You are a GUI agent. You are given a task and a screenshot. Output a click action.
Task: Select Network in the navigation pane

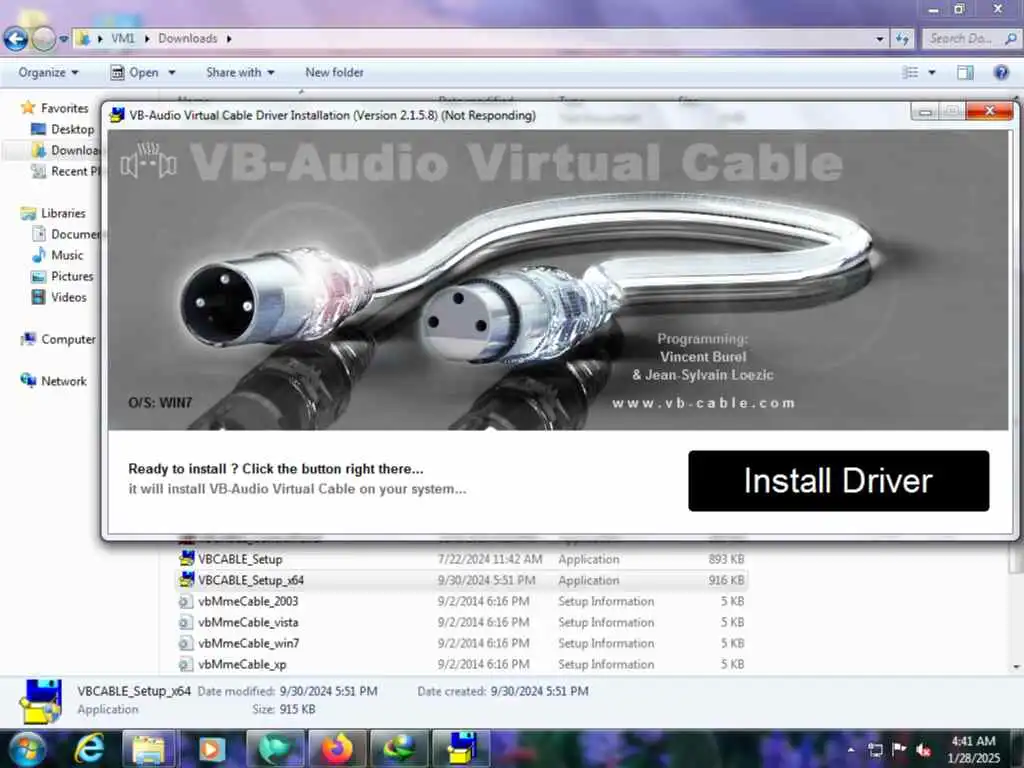54,381
